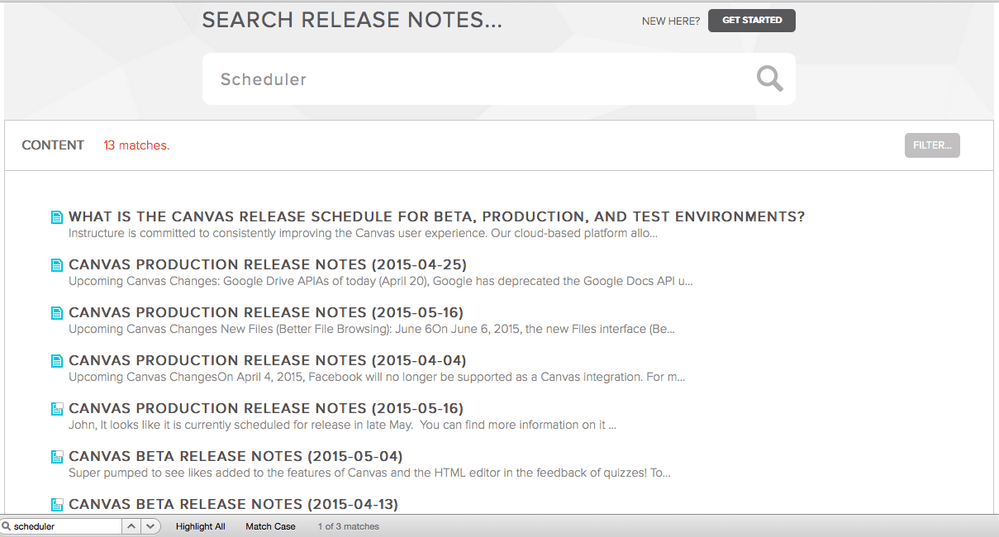Open Canvas Production Release Notes (2015-04-25)

click(267, 265)
